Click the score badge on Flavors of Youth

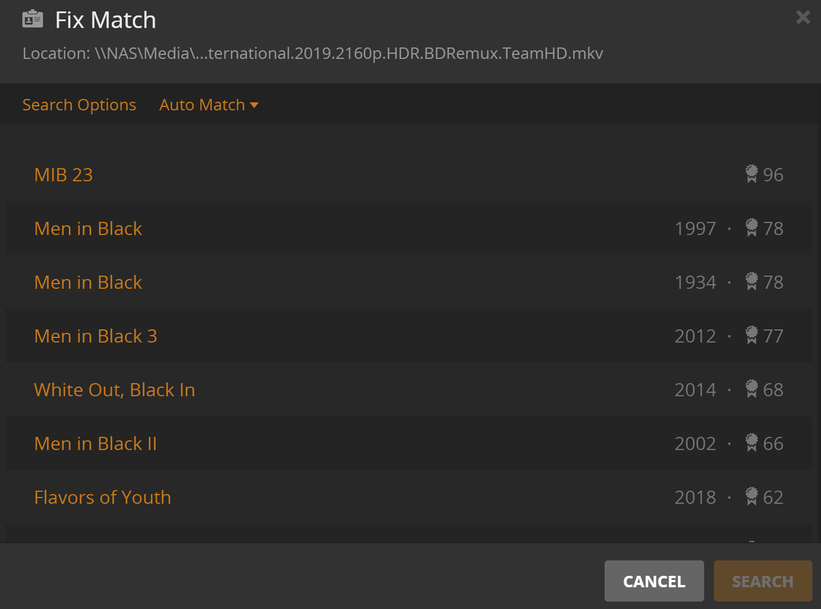click(x=751, y=497)
